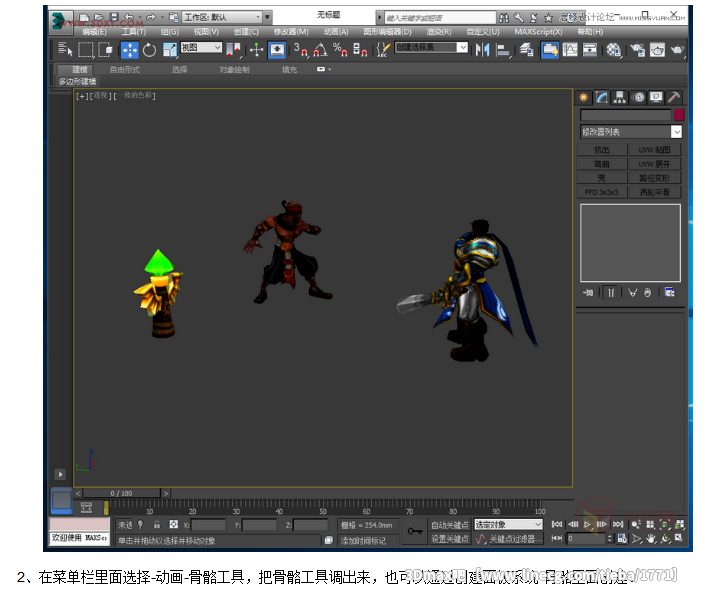The height and width of the screenshot is (594, 717).
Task: Click the use pivot point center icon
Action: pos(234,49)
